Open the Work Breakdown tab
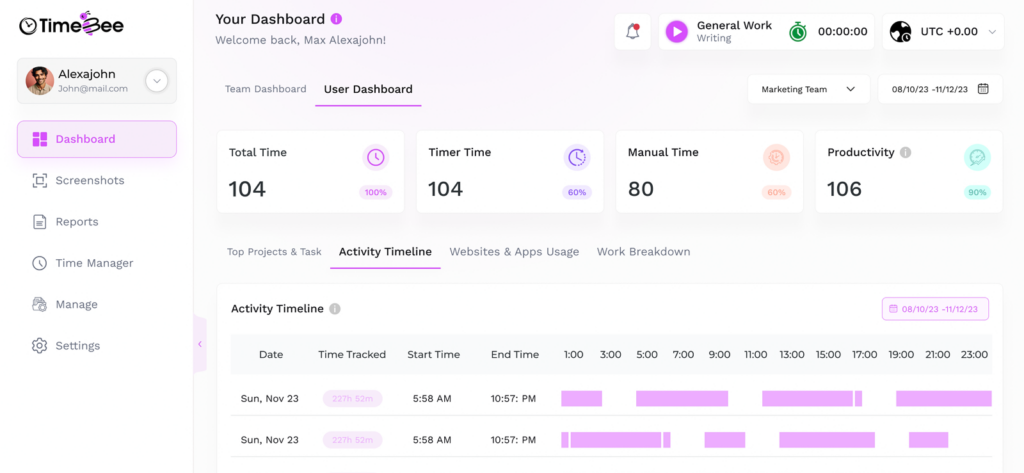Screen dimensions: 1024x473 point(643,252)
